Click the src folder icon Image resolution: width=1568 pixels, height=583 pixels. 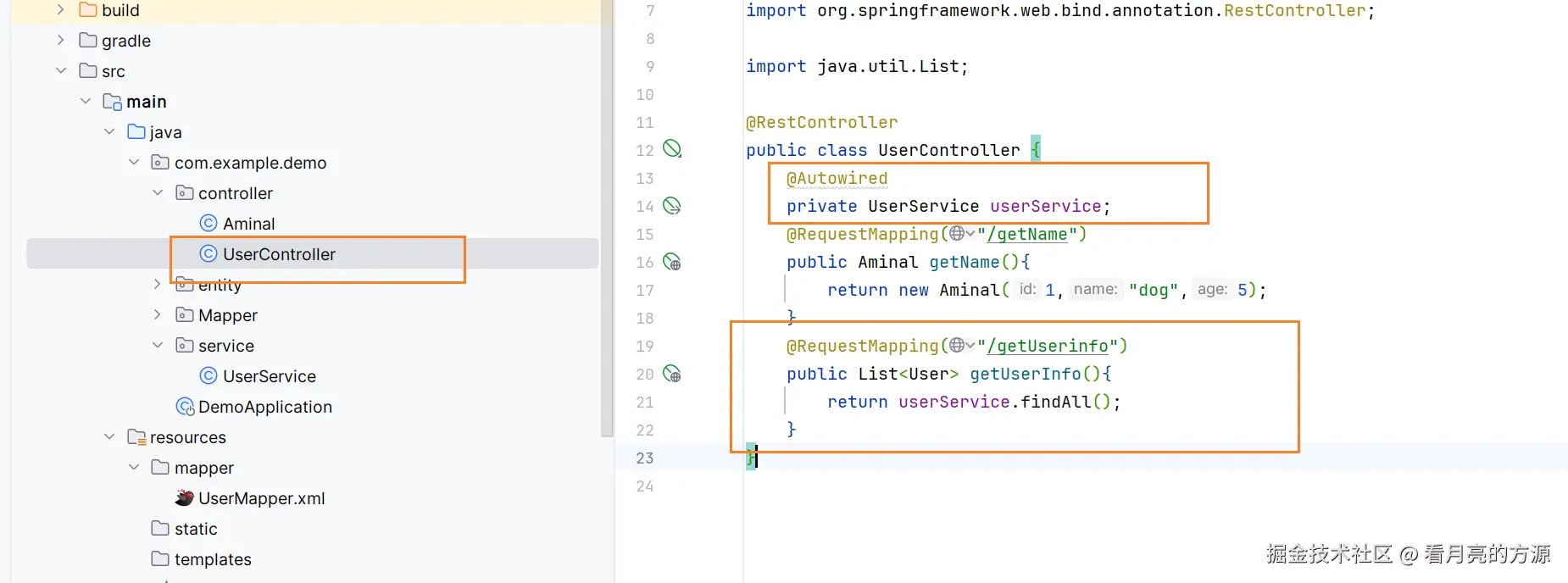tap(87, 70)
